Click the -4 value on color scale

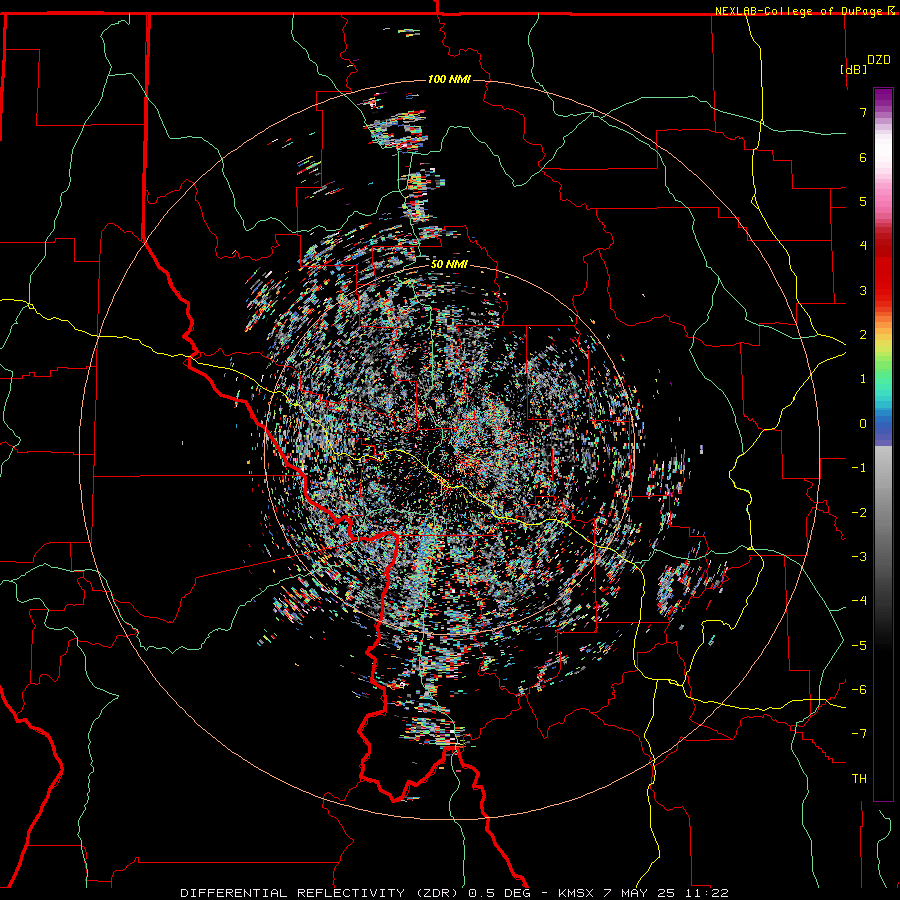pyautogui.click(x=859, y=601)
